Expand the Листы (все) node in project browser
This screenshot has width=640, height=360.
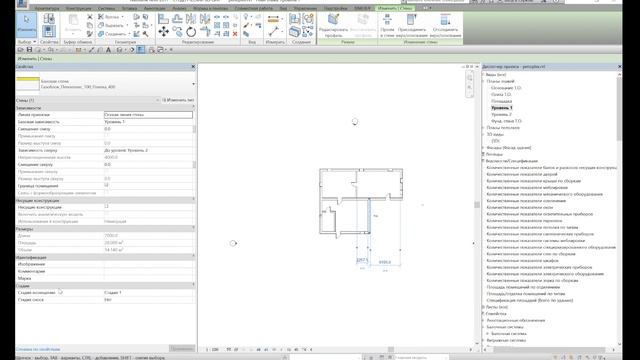[x=484, y=307]
